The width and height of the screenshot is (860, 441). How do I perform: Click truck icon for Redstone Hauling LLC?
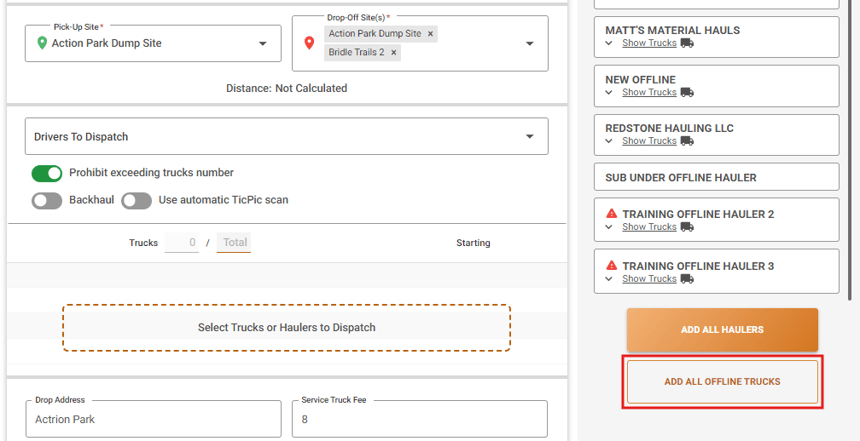point(687,141)
